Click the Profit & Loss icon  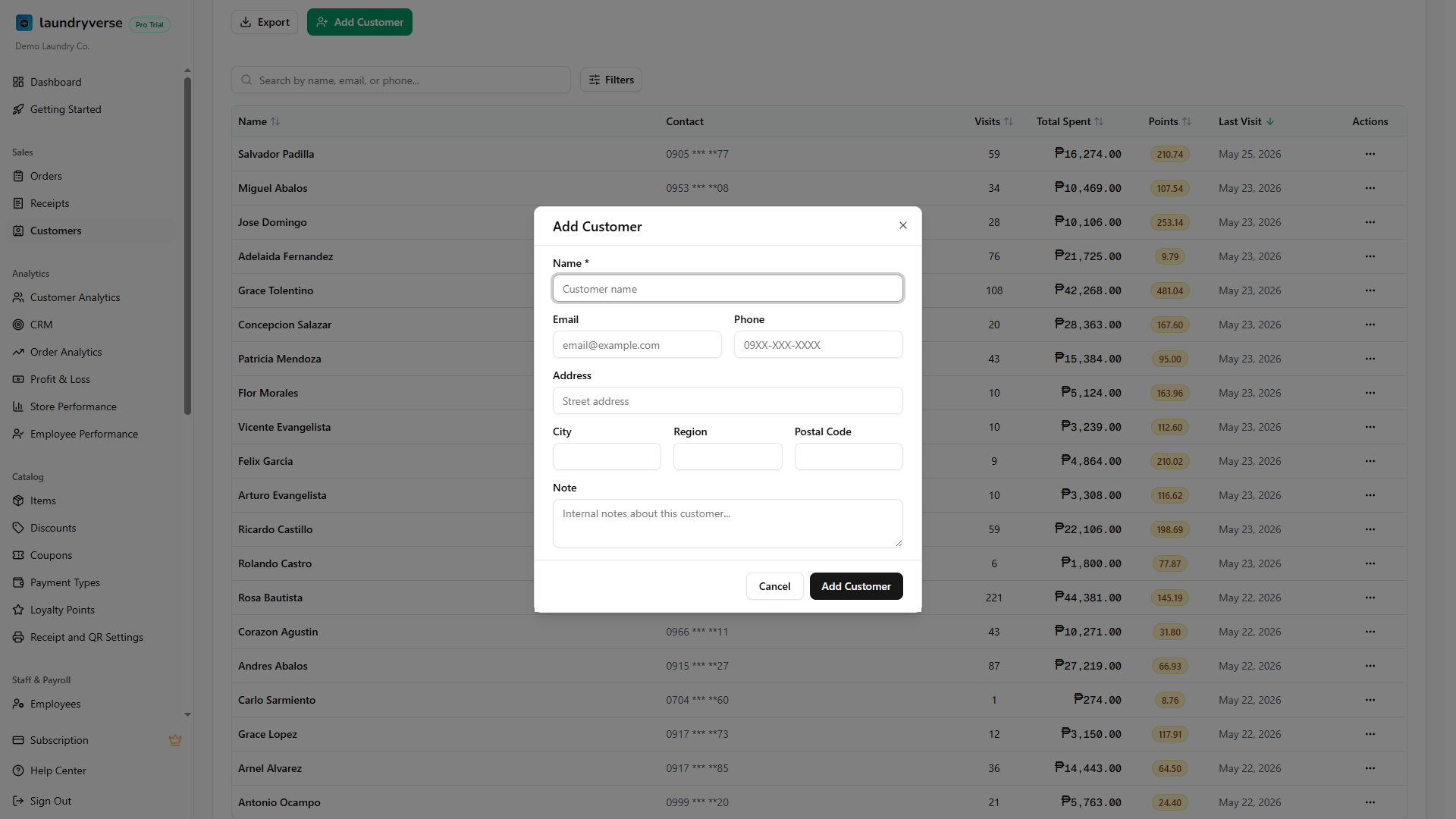click(18, 379)
